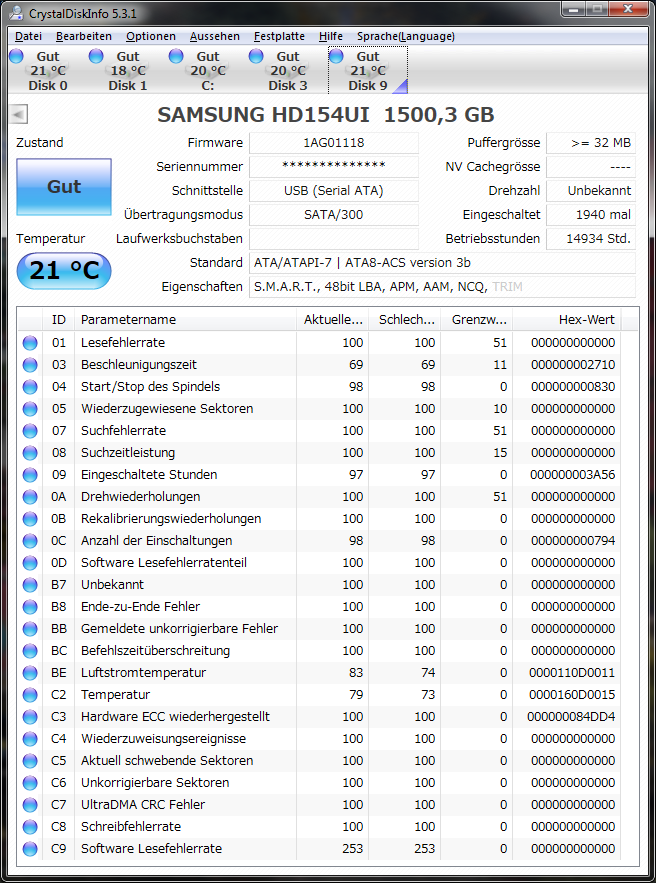Open the Datei menu

click(28, 37)
